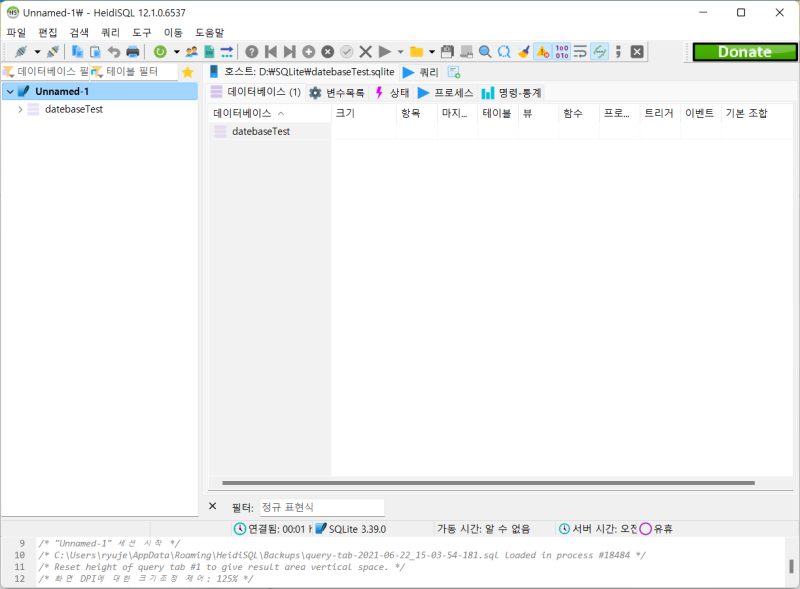Open the 검색 menu
Image resolution: width=800 pixels, height=589 pixels.
pyautogui.click(x=79, y=32)
